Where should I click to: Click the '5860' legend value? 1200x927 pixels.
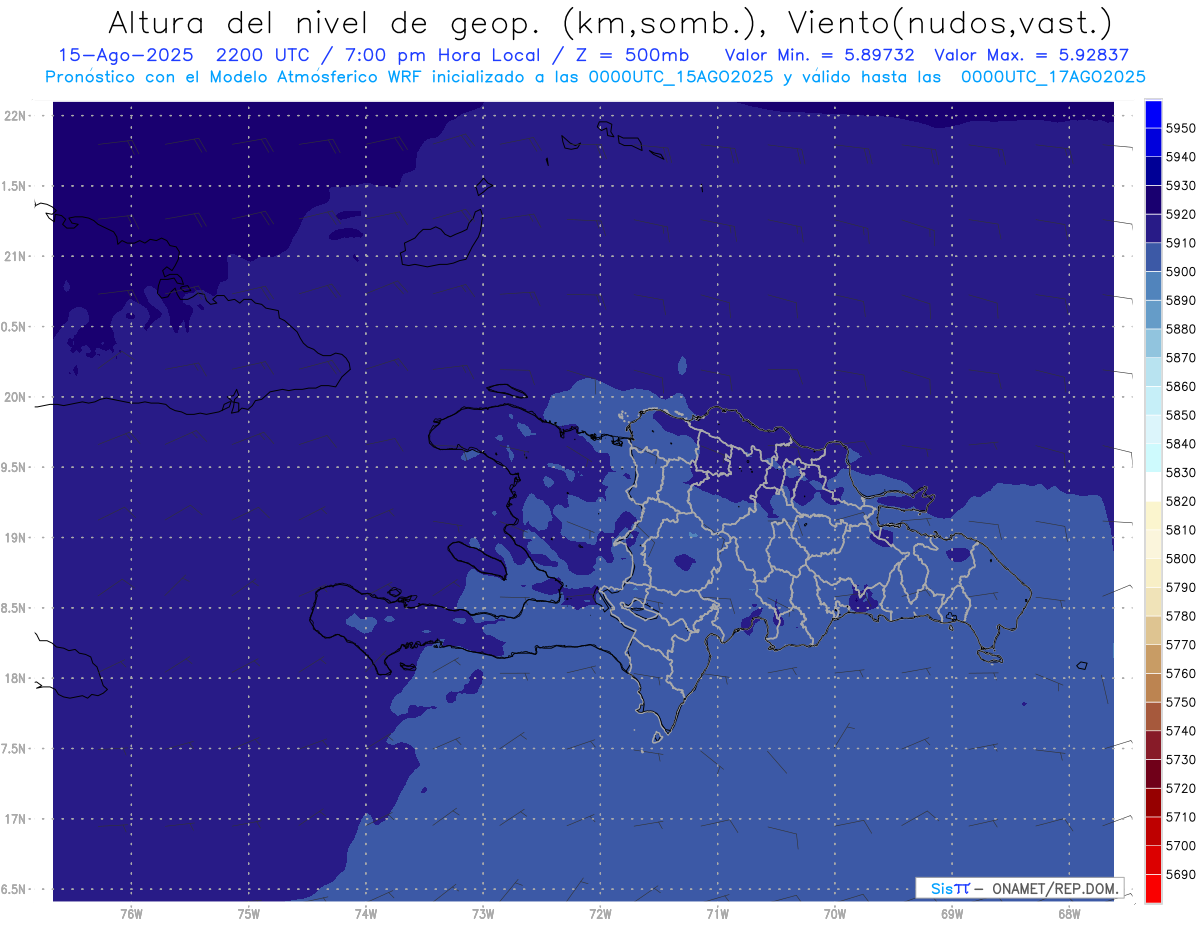point(1180,386)
